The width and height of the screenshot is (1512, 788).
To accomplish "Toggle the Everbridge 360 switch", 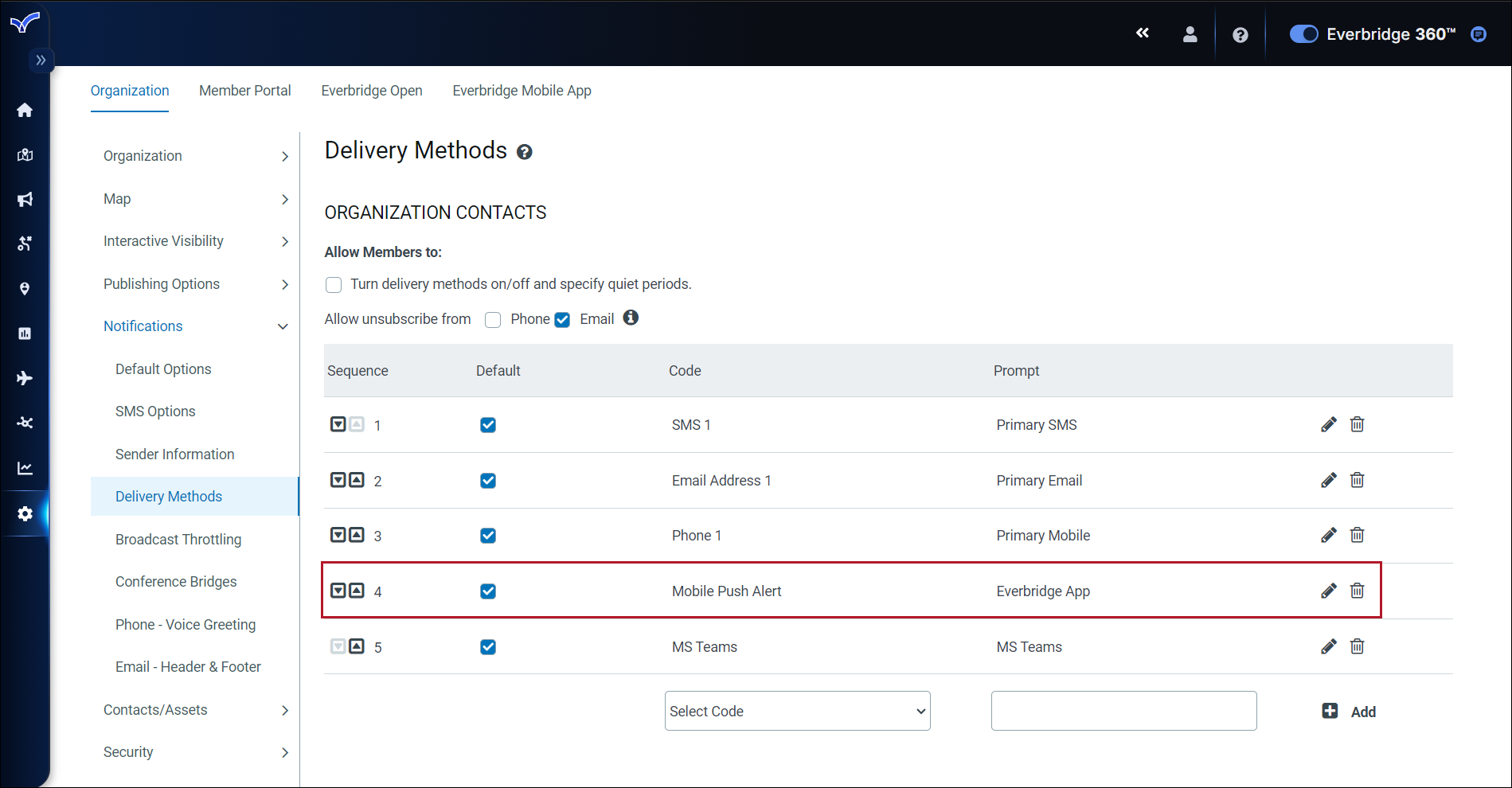I will coord(1303,34).
